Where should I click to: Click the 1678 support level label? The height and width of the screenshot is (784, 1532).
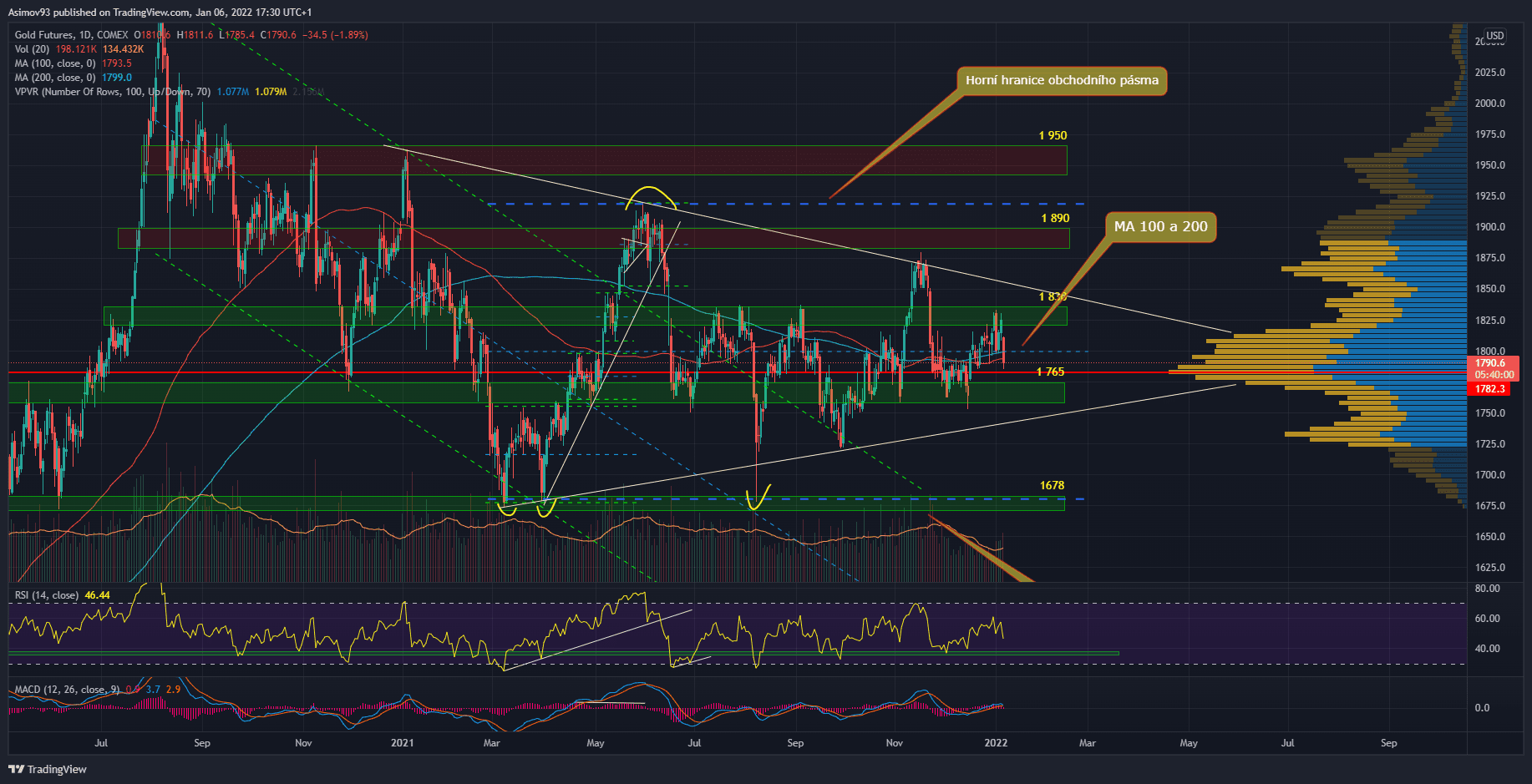pos(1052,485)
